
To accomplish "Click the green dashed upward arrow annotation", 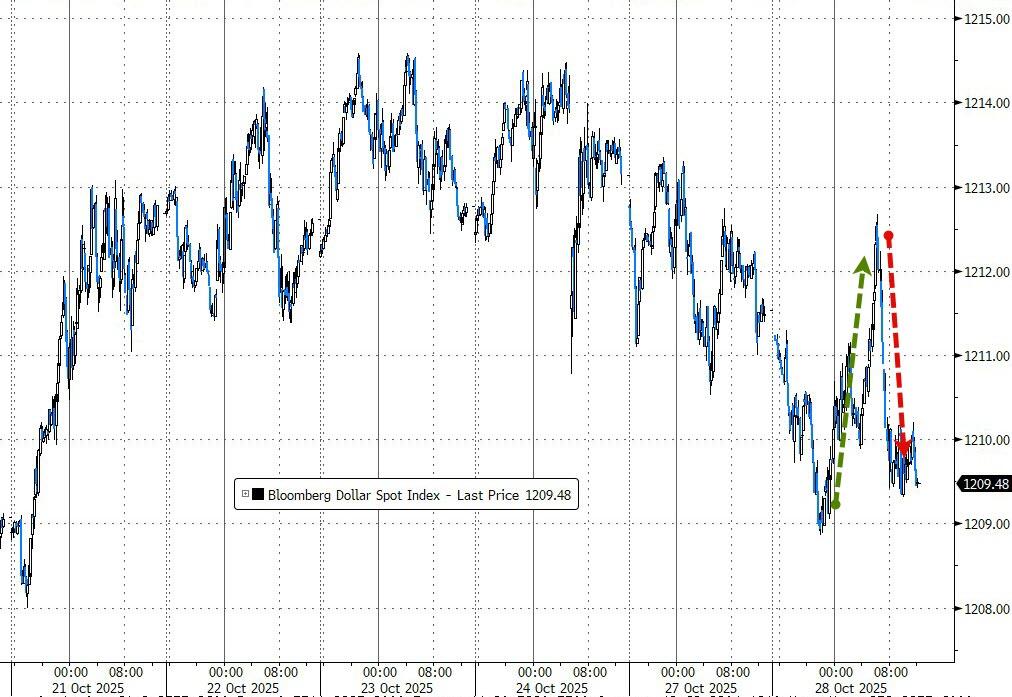I will tap(850, 380).
